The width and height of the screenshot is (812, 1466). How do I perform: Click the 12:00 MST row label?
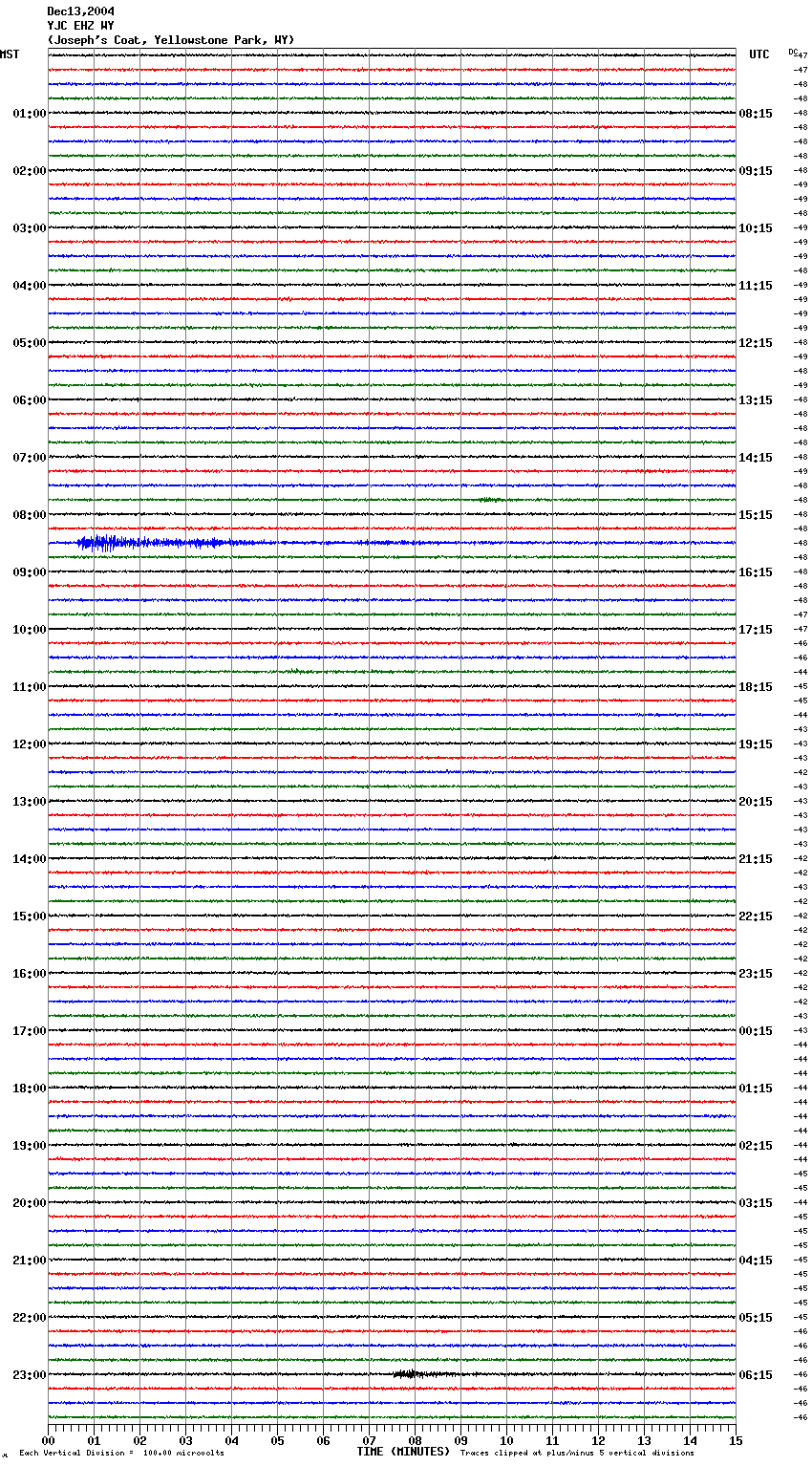pyautogui.click(x=30, y=744)
